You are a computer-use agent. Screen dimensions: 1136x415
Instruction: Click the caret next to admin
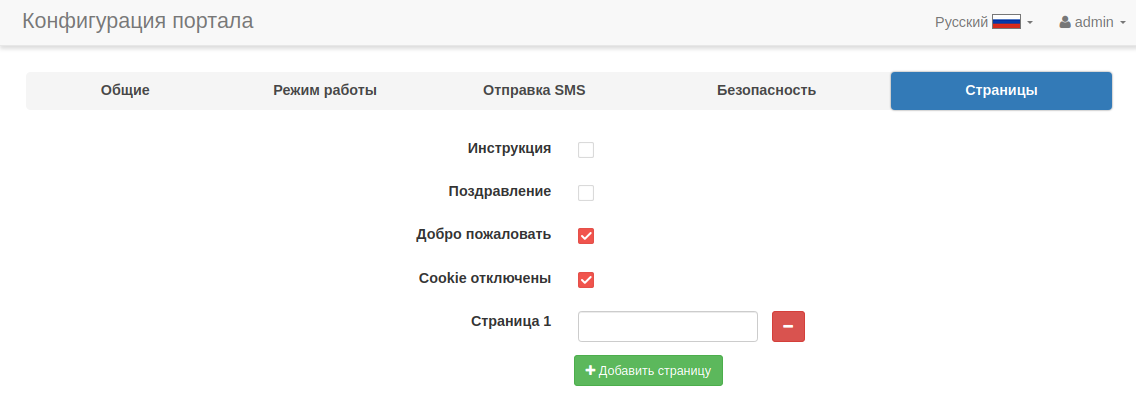click(x=1123, y=22)
